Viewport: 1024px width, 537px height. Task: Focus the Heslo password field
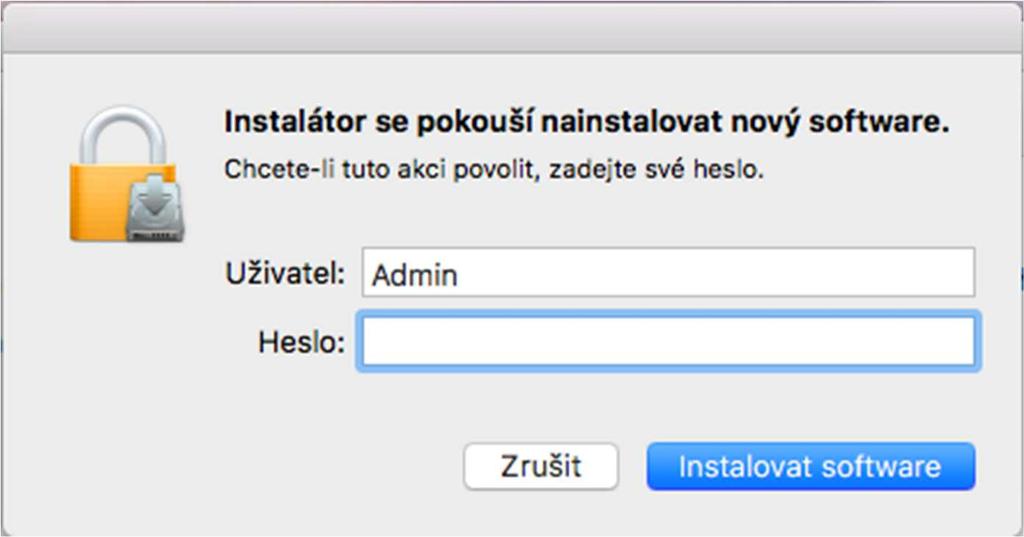tap(668, 341)
